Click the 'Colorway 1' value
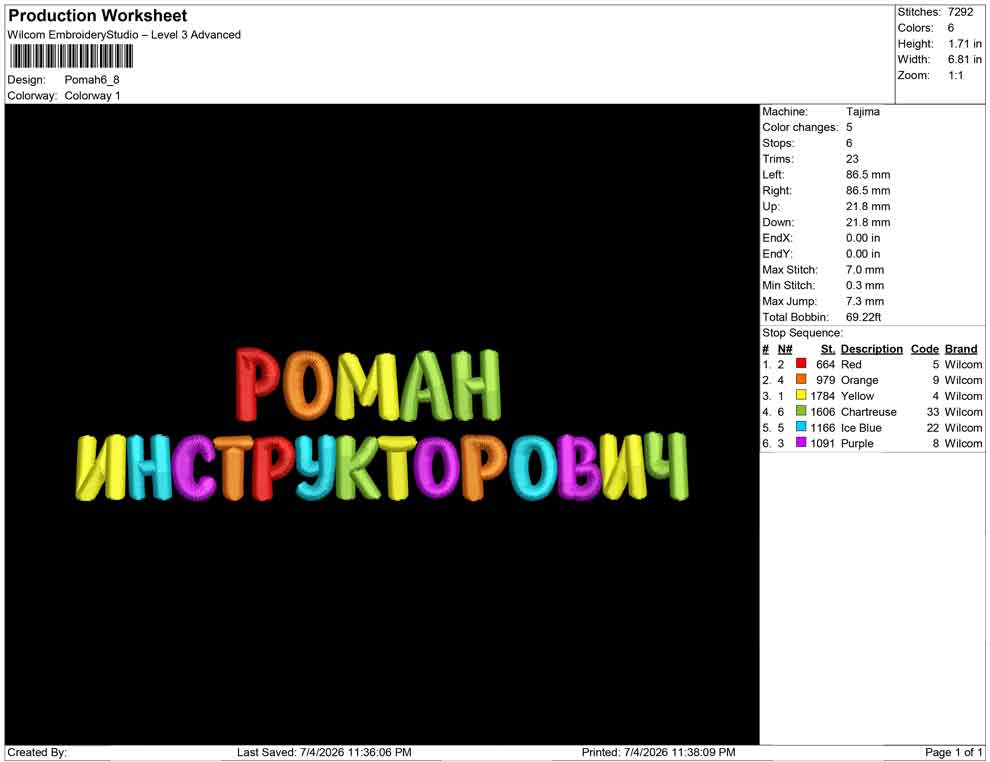This screenshot has height=762, width=990. [x=92, y=96]
